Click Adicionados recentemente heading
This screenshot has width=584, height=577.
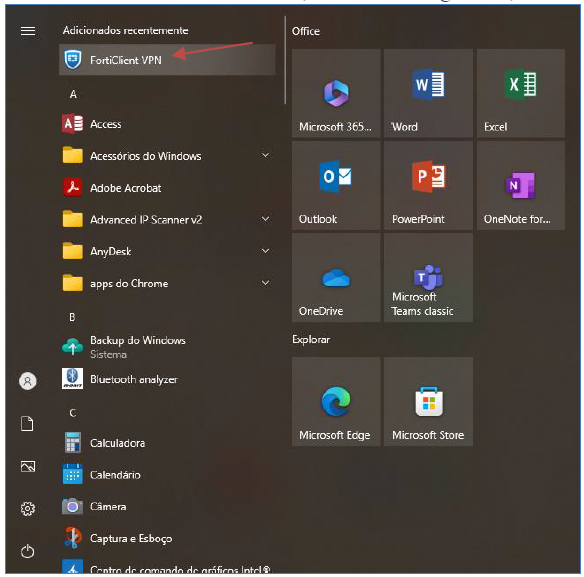click(x=126, y=30)
